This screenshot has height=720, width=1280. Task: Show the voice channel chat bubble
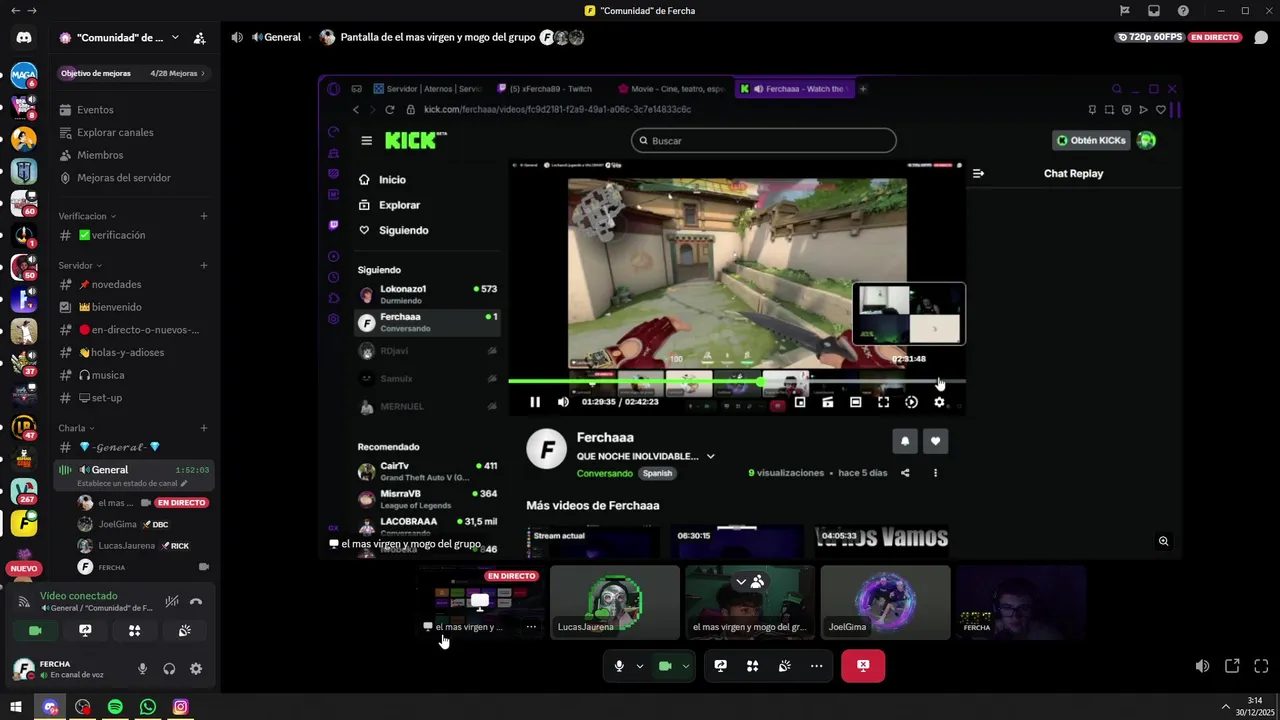pos(1261,38)
